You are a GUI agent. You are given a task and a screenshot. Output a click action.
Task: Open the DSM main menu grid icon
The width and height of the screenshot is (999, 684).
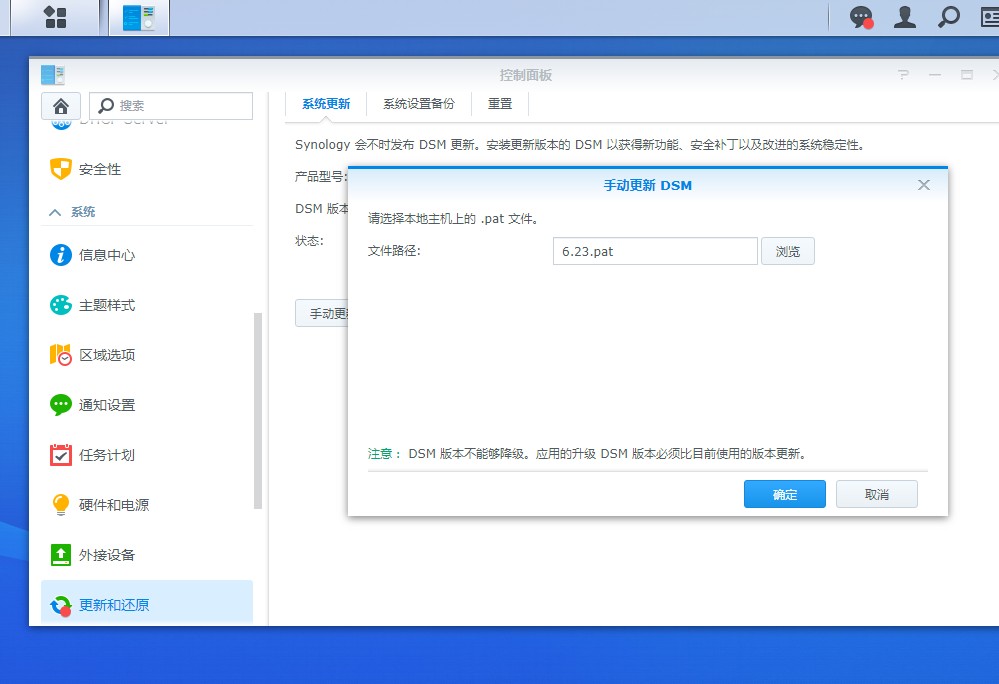tap(55, 17)
